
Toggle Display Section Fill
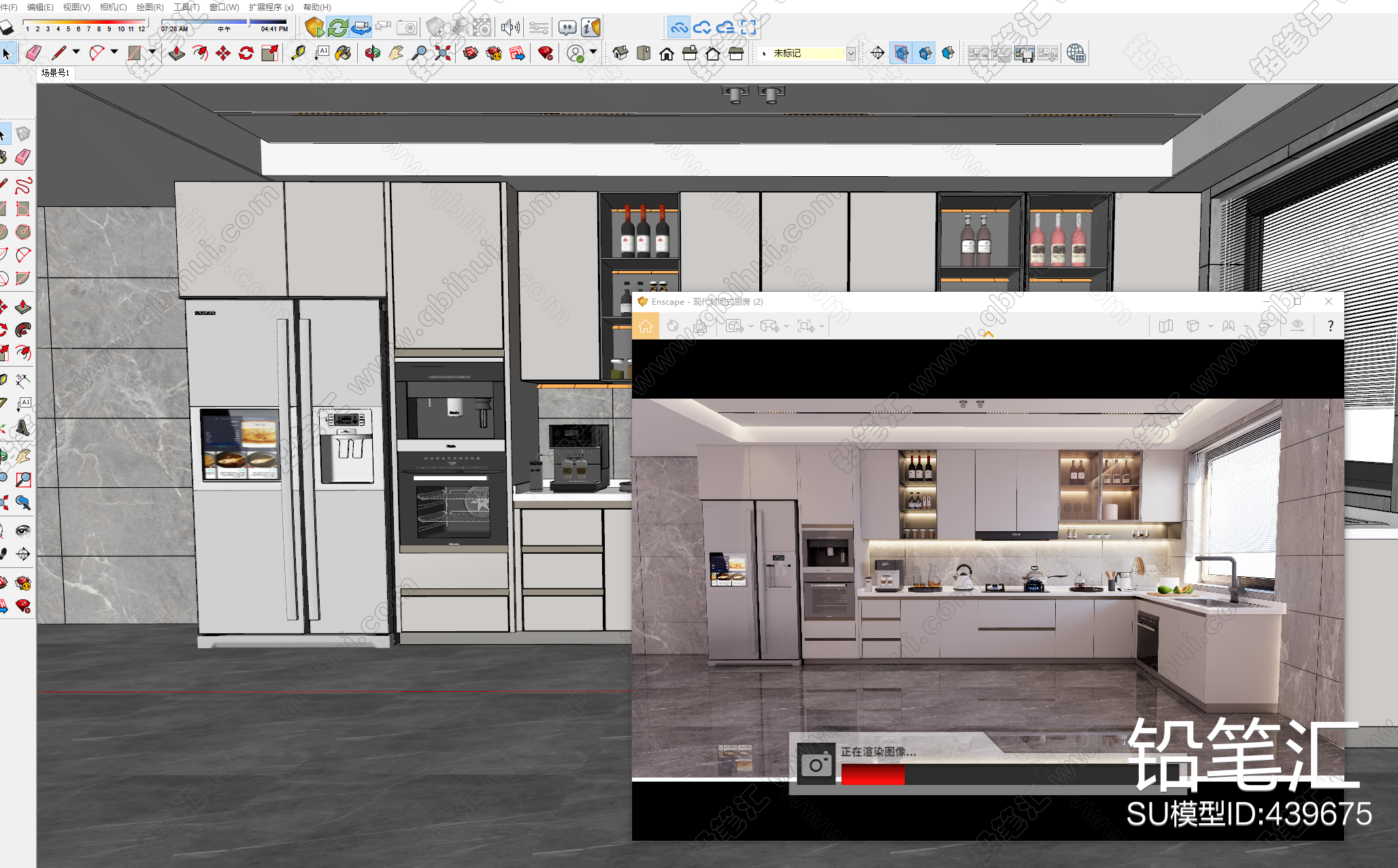click(x=948, y=53)
